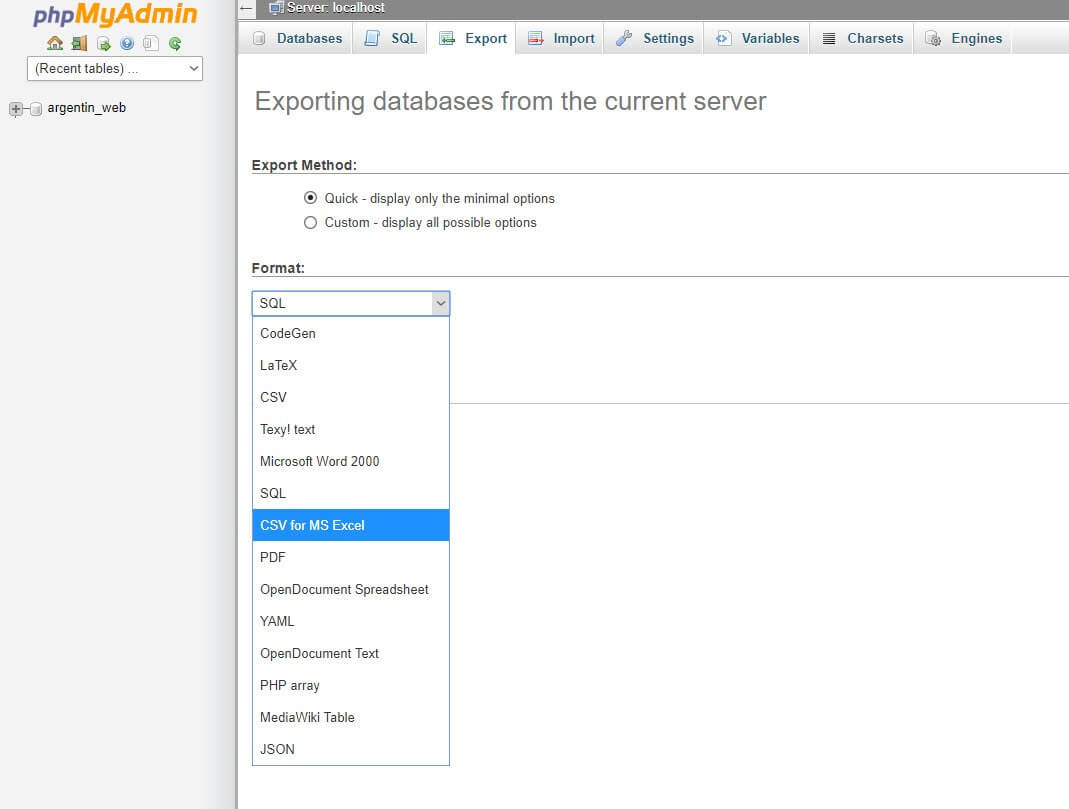Click the Log out door icon

79,44
